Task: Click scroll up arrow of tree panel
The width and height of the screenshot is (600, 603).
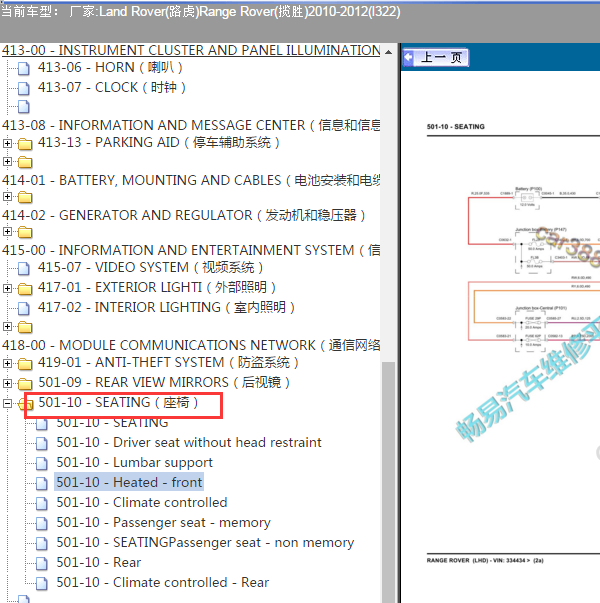Action: click(x=388, y=52)
